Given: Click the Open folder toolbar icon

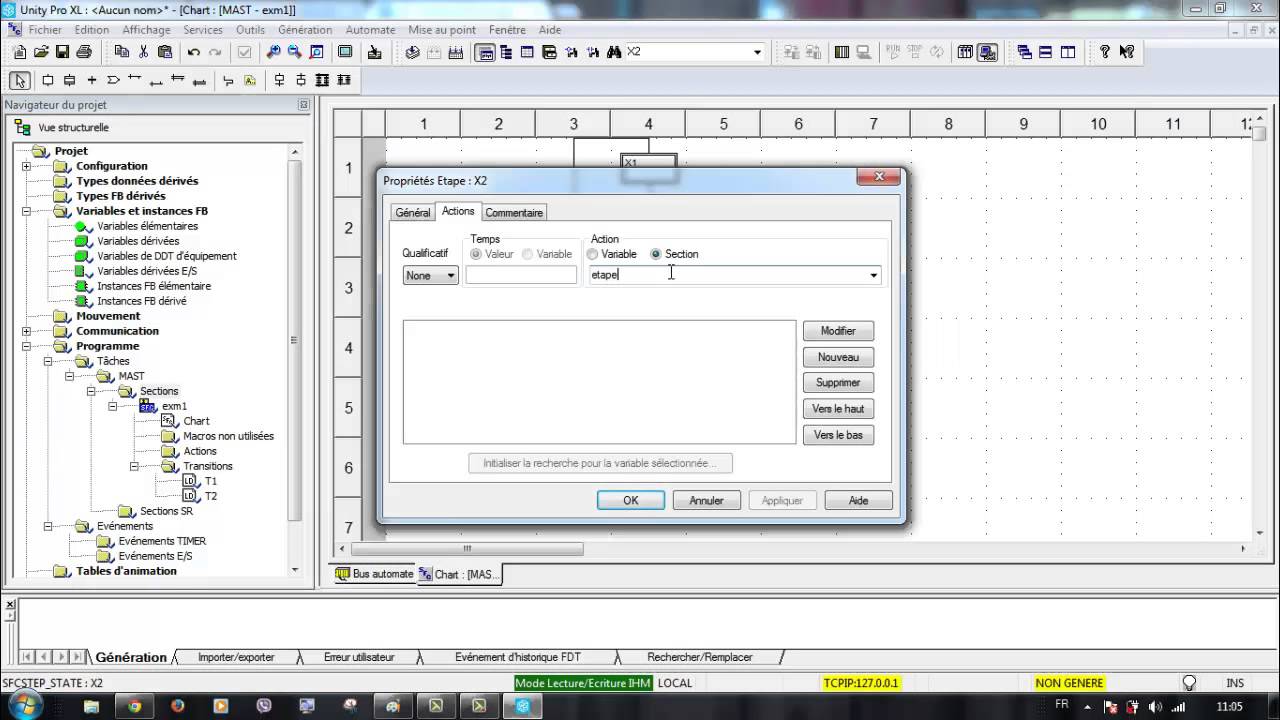Looking at the screenshot, I should 41,52.
